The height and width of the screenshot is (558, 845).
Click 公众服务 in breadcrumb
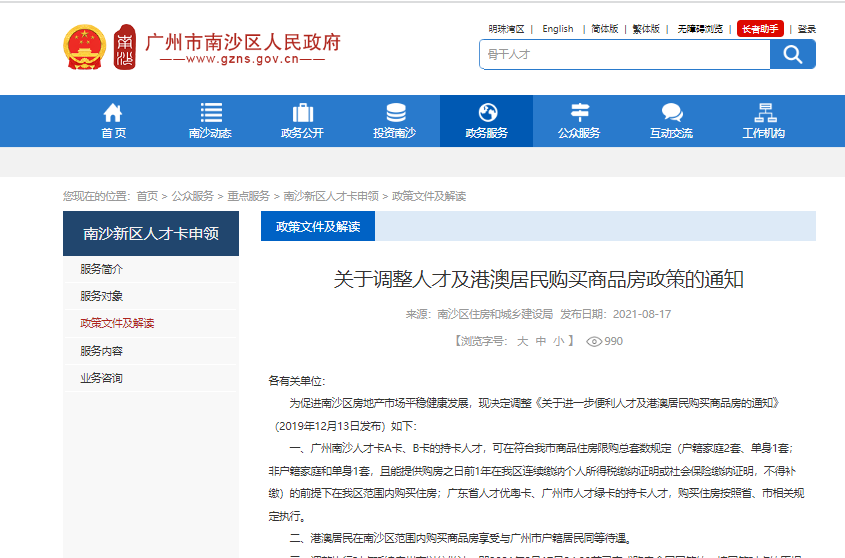(x=192, y=196)
